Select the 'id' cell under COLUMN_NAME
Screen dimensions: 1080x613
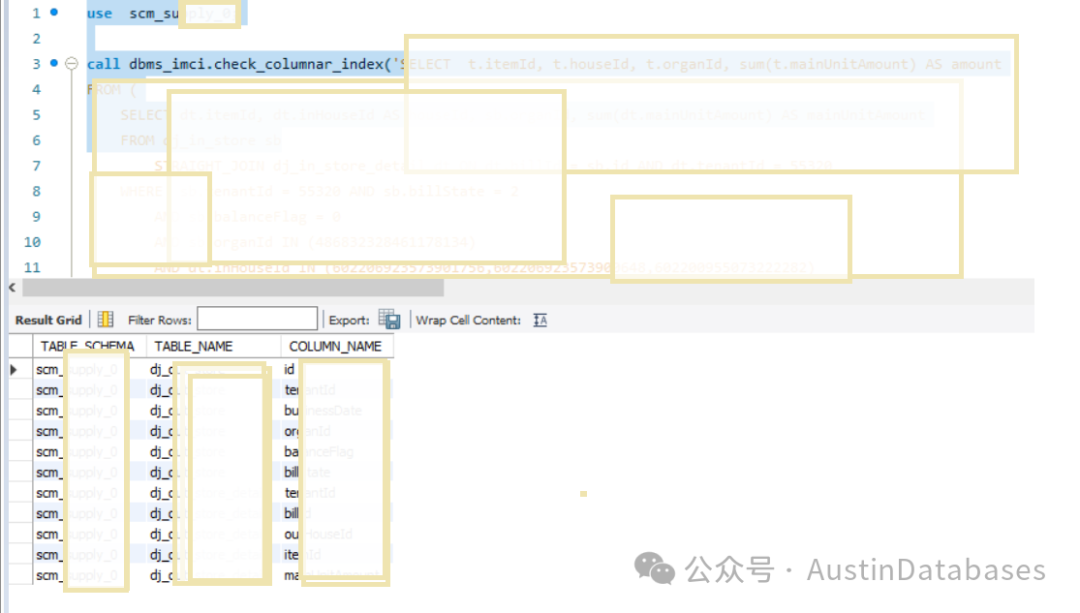click(337, 370)
